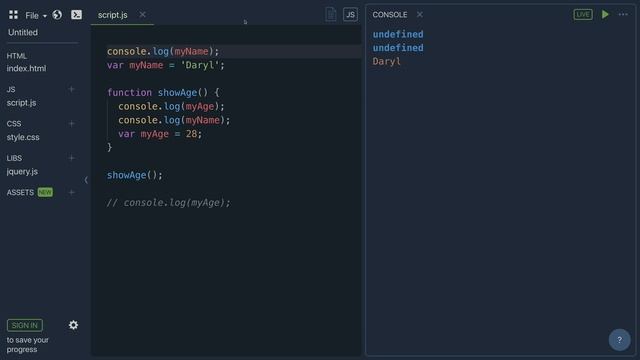The image size is (640, 360).
Task: Click the line console.log(myAge) inside function
Action: [171, 107]
